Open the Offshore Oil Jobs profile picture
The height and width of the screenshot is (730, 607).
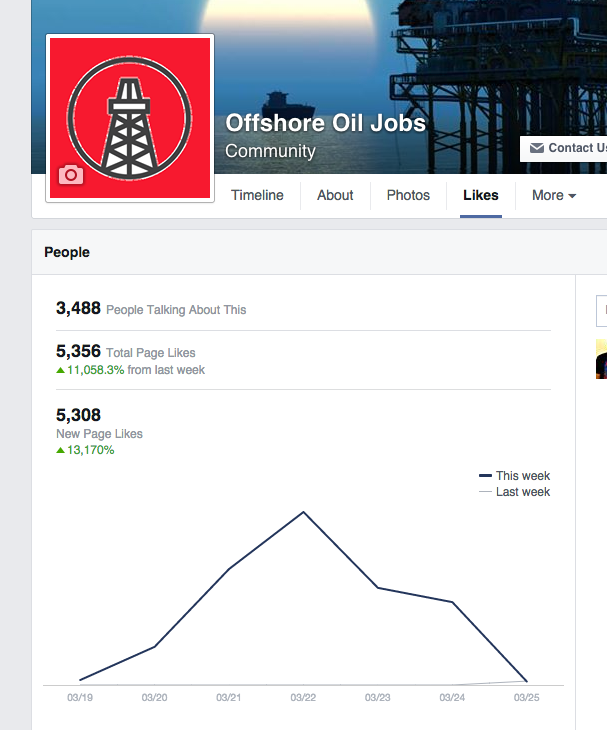coord(130,118)
